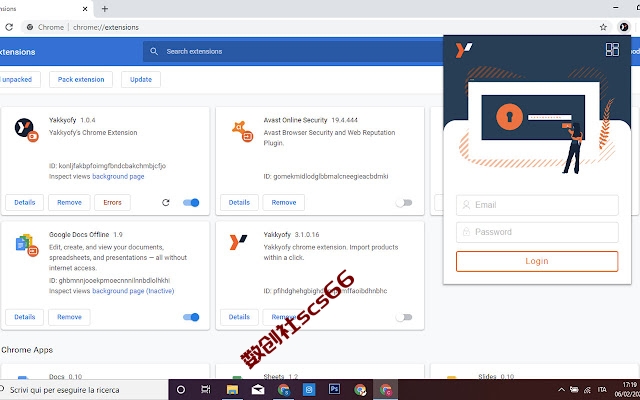
Task: Focus the Password field in popup
Action: (x=537, y=232)
